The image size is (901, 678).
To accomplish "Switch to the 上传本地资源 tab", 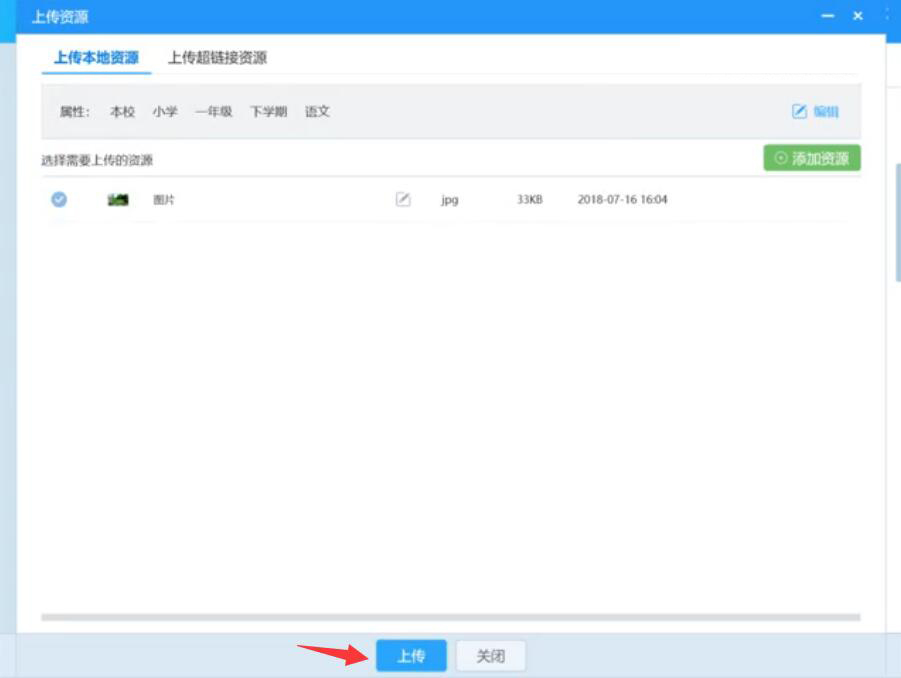I will click(96, 58).
